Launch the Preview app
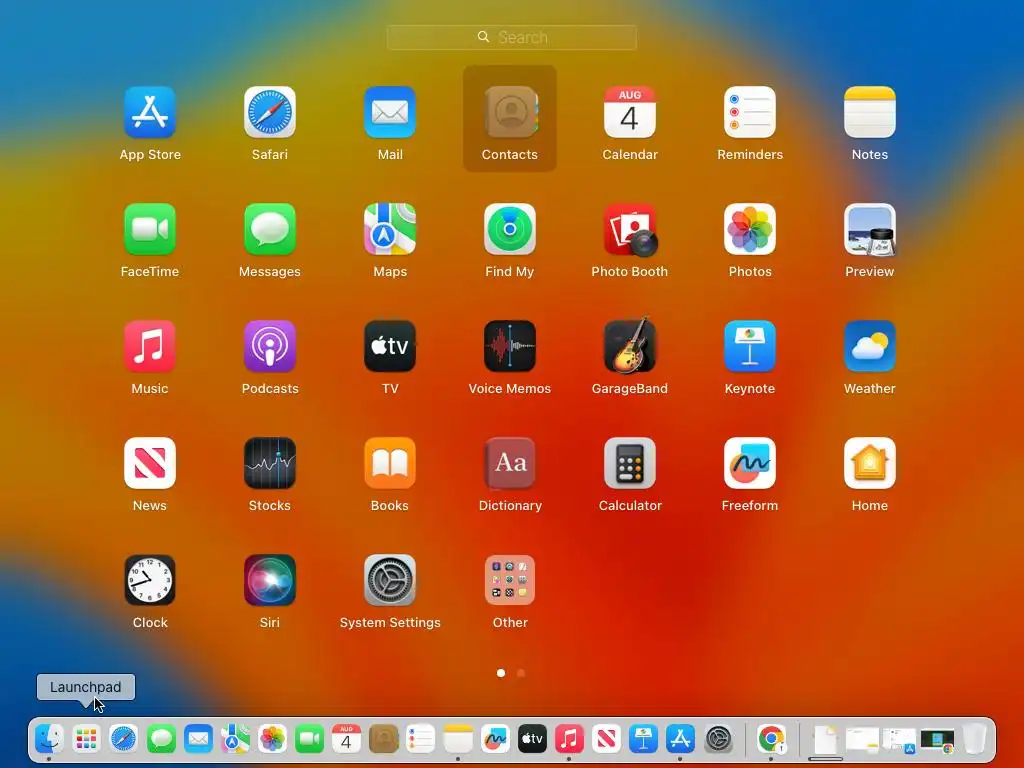 870,229
